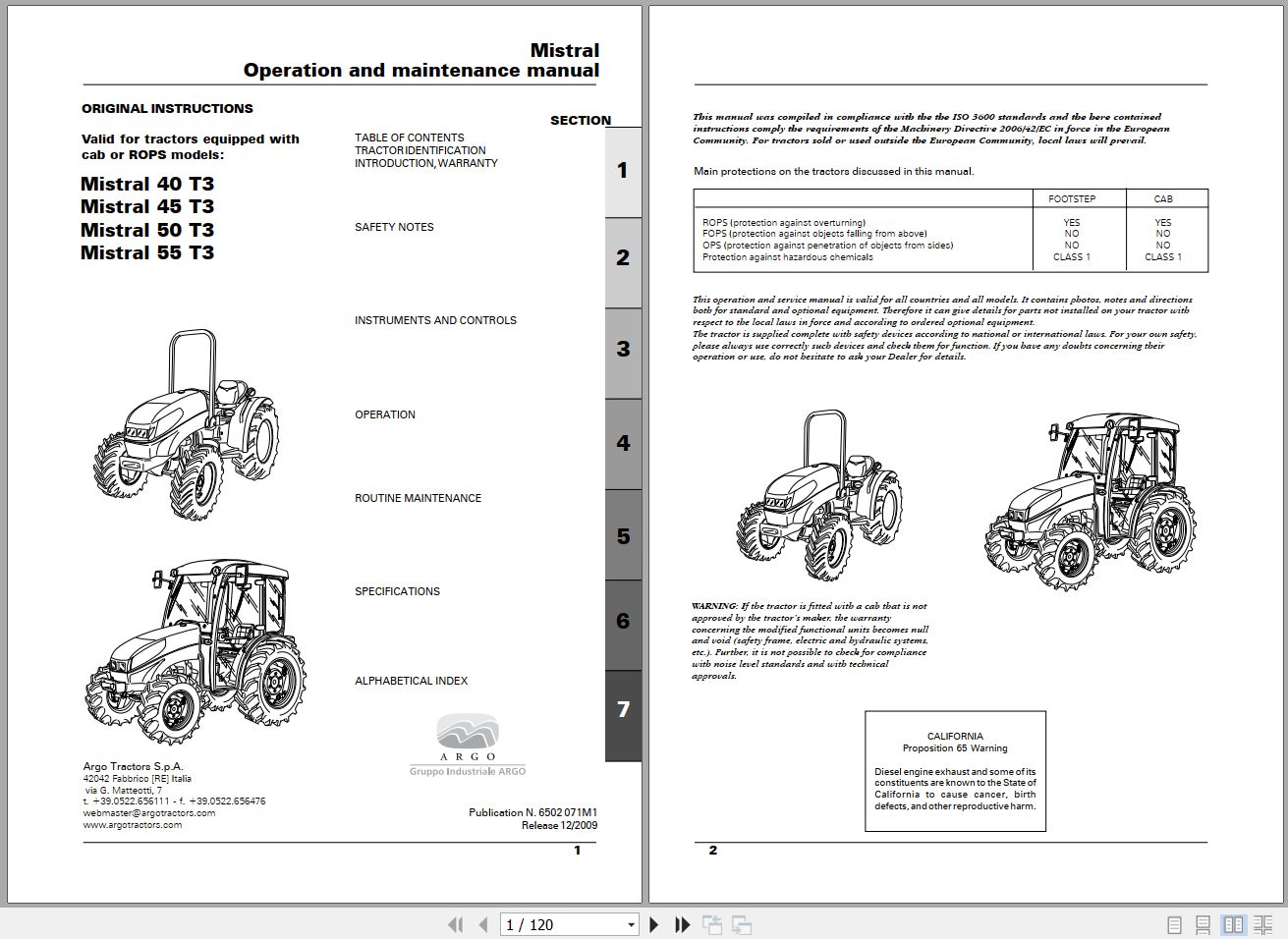This screenshot has width=1288, height=939.
Task: Open the page number dropdown arrow
Action: pos(631,925)
